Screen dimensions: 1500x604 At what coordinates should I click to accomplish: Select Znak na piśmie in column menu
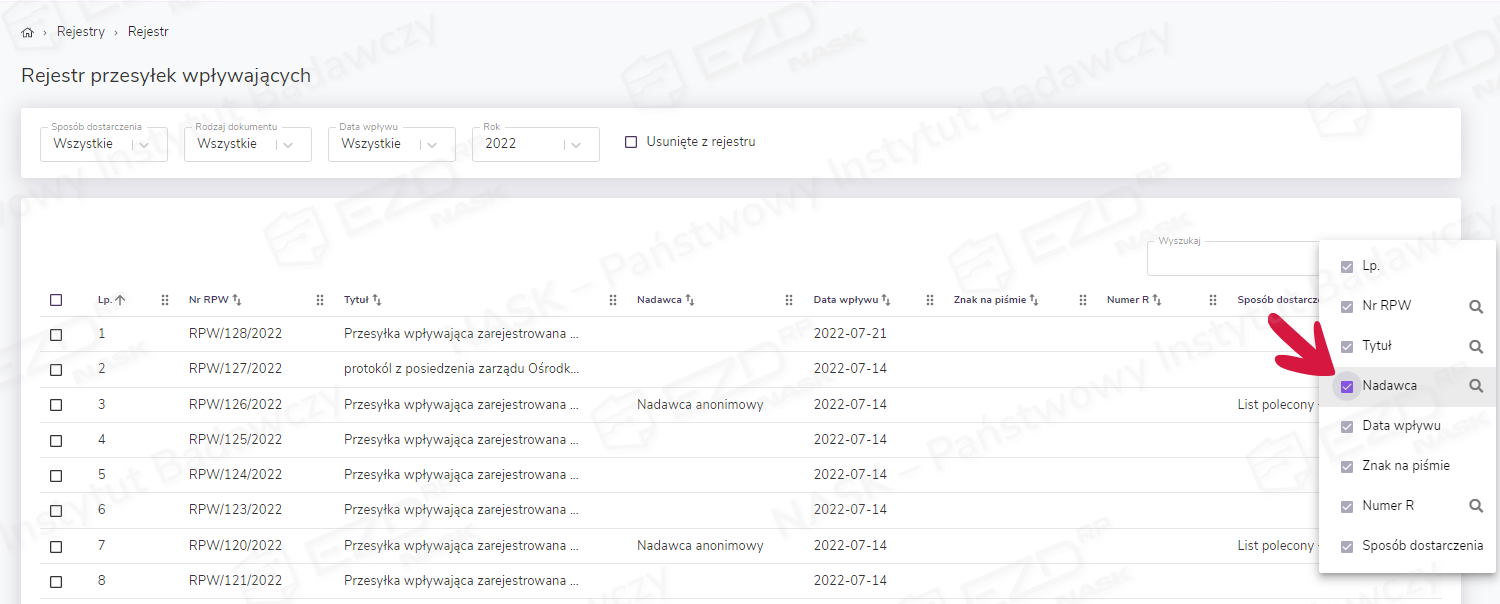pyautogui.click(x=1405, y=466)
